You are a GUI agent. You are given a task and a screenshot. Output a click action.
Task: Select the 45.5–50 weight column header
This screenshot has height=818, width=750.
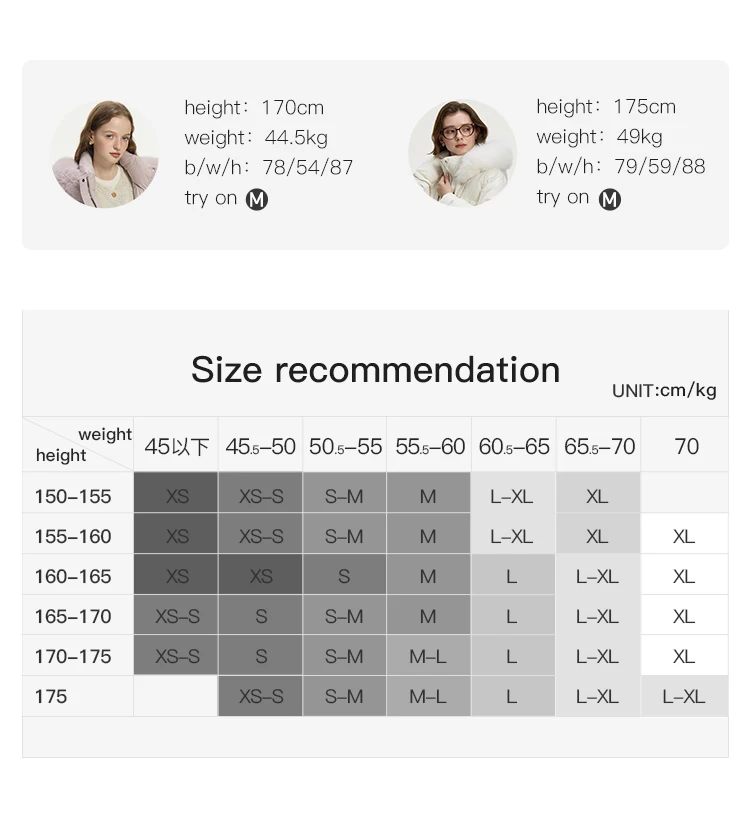[260, 447]
